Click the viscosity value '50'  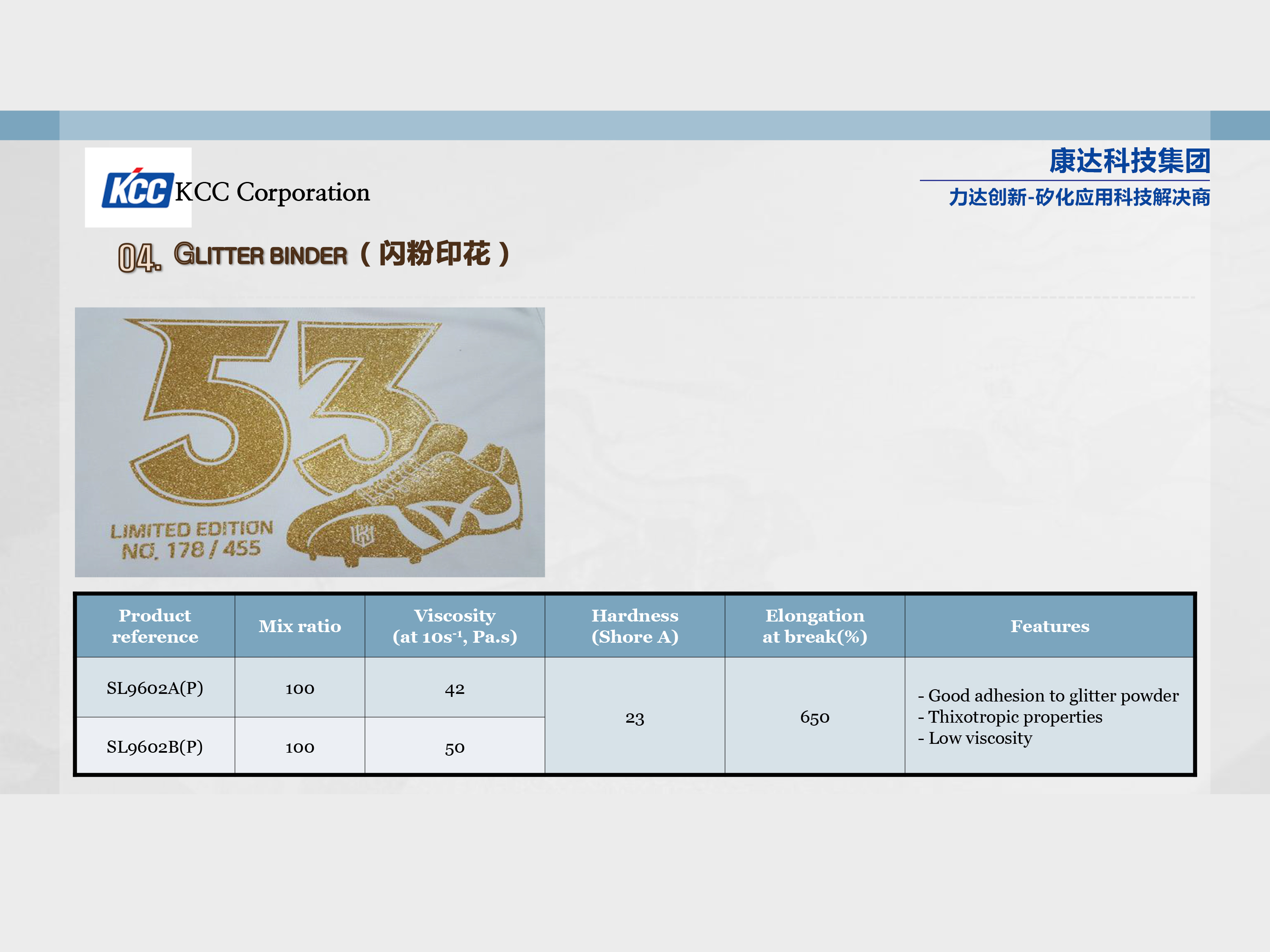point(455,748)
